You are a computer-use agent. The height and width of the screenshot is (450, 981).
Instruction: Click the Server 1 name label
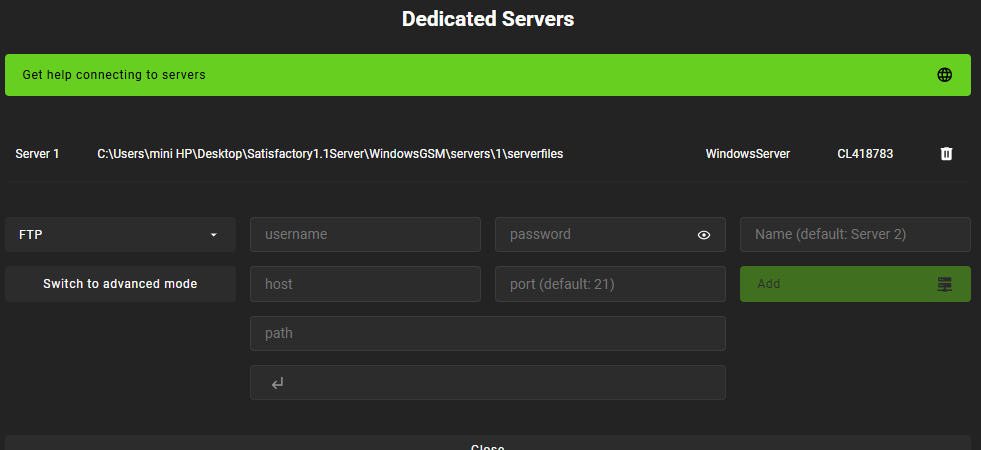point(38,154)
